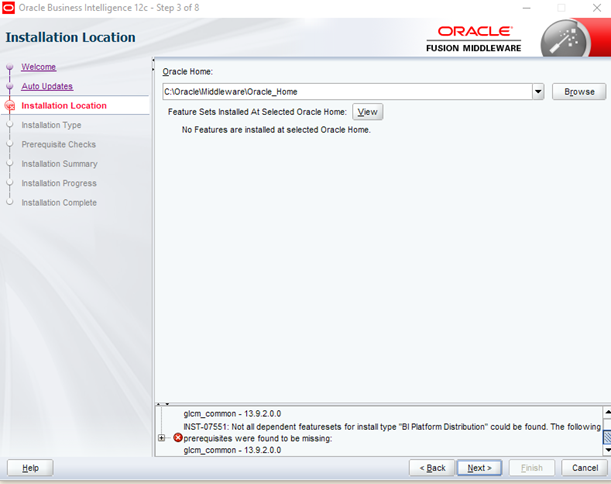Click the Cancel button
This screenshot has height=484, width=611.
click(x=585, y=468)
